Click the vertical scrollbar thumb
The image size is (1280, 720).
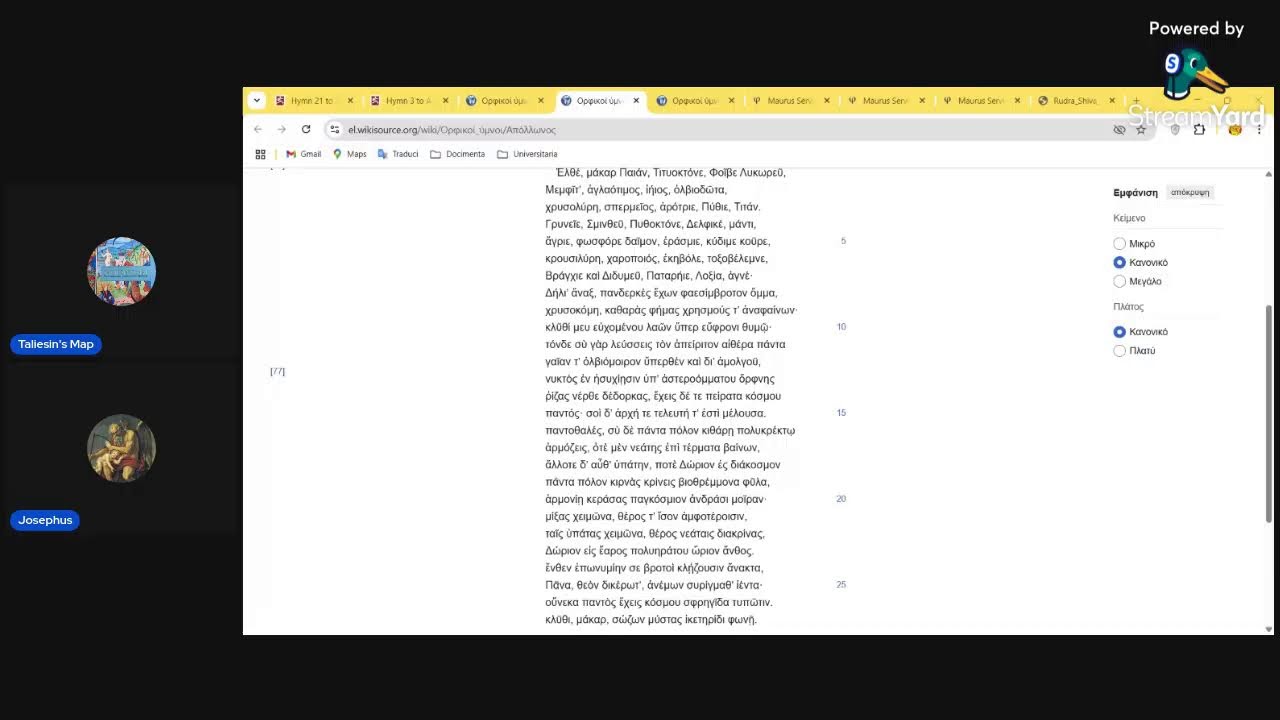coord(1269,412)
